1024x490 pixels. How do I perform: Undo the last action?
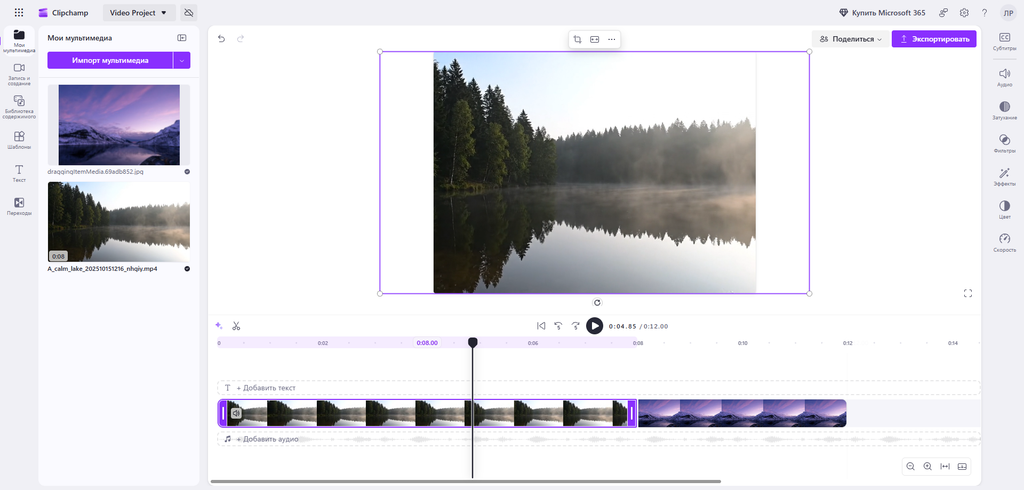(x=221, y=39)
